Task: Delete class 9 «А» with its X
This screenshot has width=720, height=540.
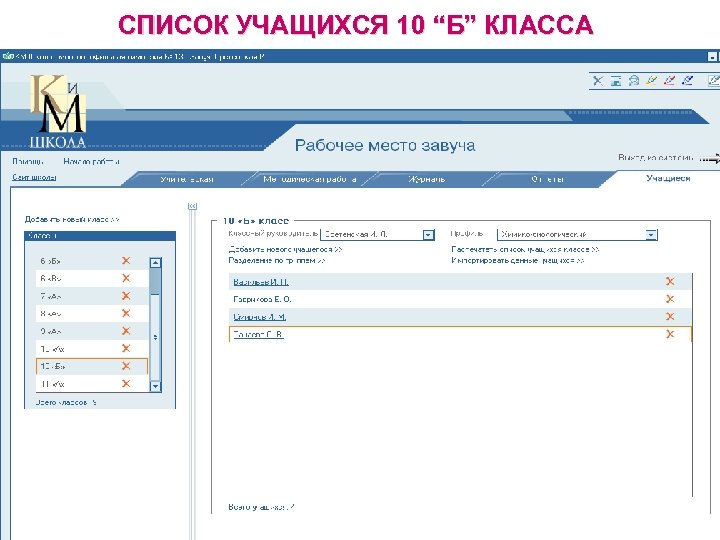Action: [x=126, y=331]
